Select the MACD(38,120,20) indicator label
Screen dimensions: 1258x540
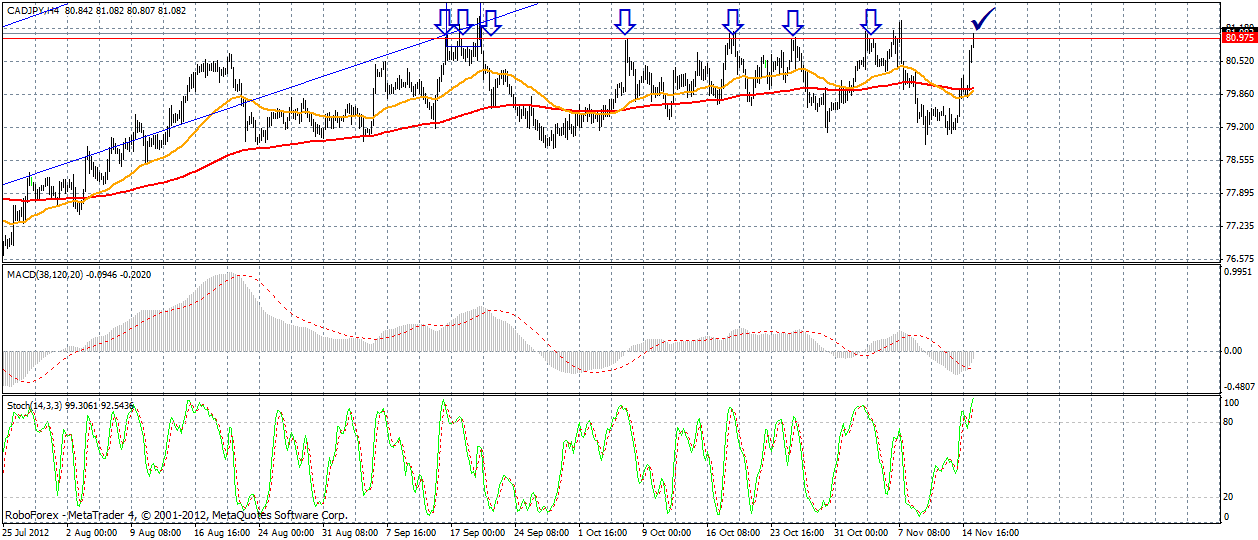point(45,273)
